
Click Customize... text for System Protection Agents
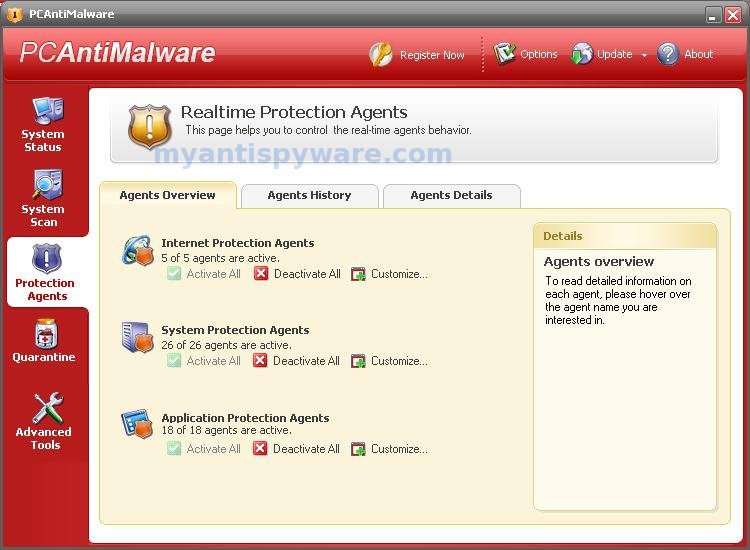point(399,361)
